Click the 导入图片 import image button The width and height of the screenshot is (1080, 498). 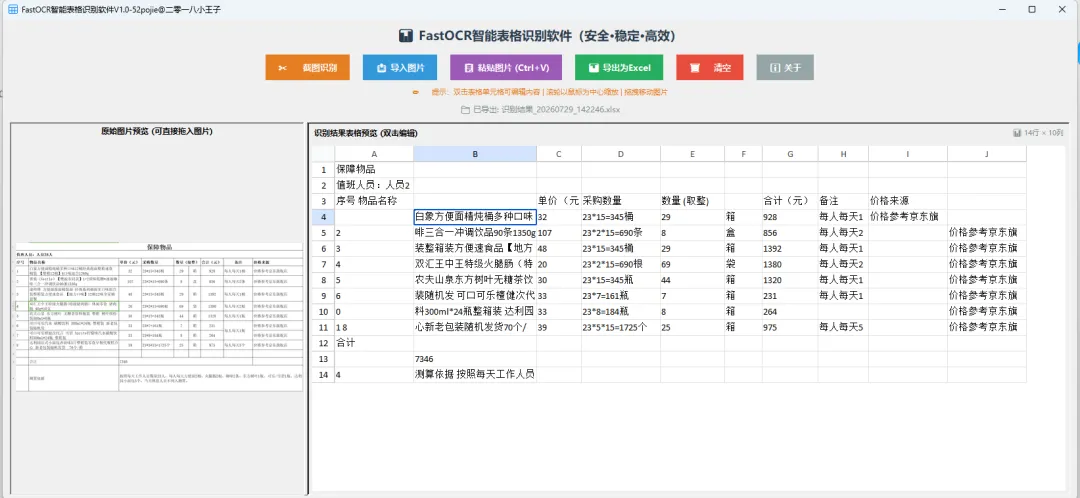click(x=401, y=68)
